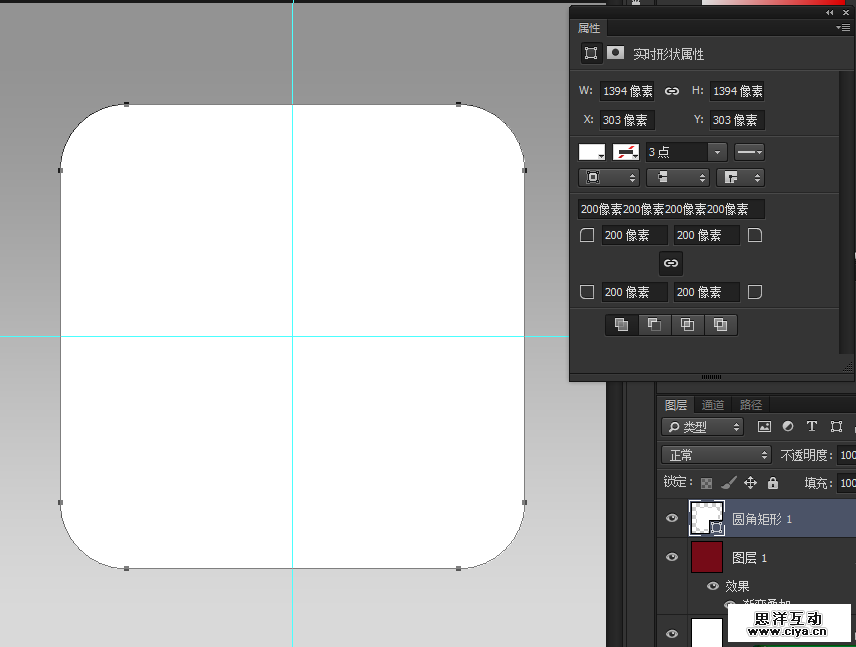Click the adjustment layer filter icon
This screenshot has width=856, height=647.
point(788,427)
